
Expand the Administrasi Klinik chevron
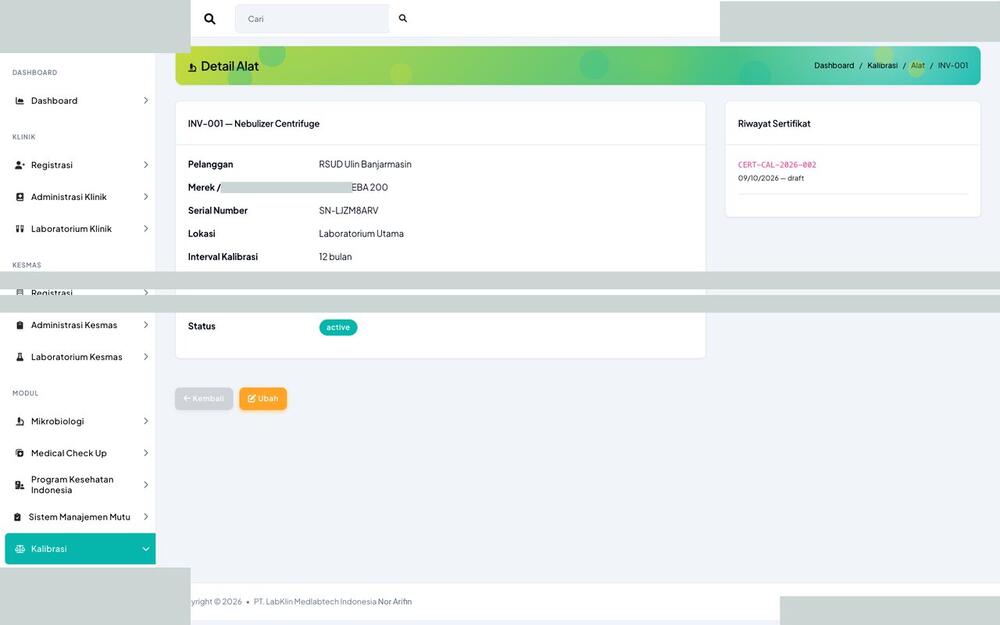(x=145, y=197)
